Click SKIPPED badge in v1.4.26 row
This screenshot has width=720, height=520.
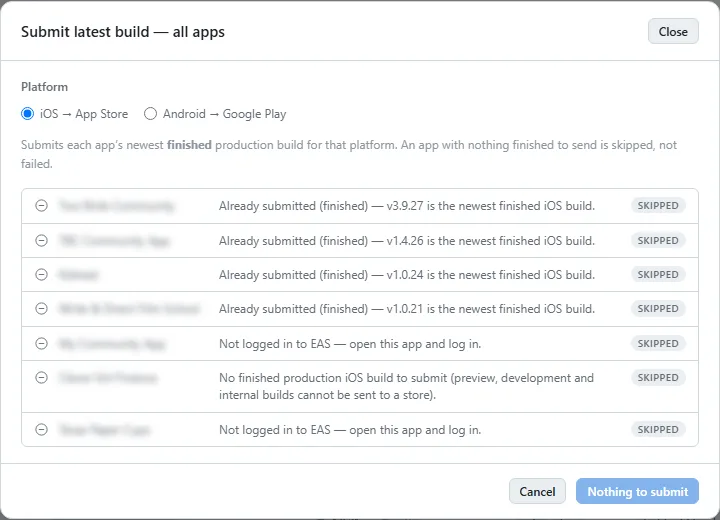pos(658,240)
